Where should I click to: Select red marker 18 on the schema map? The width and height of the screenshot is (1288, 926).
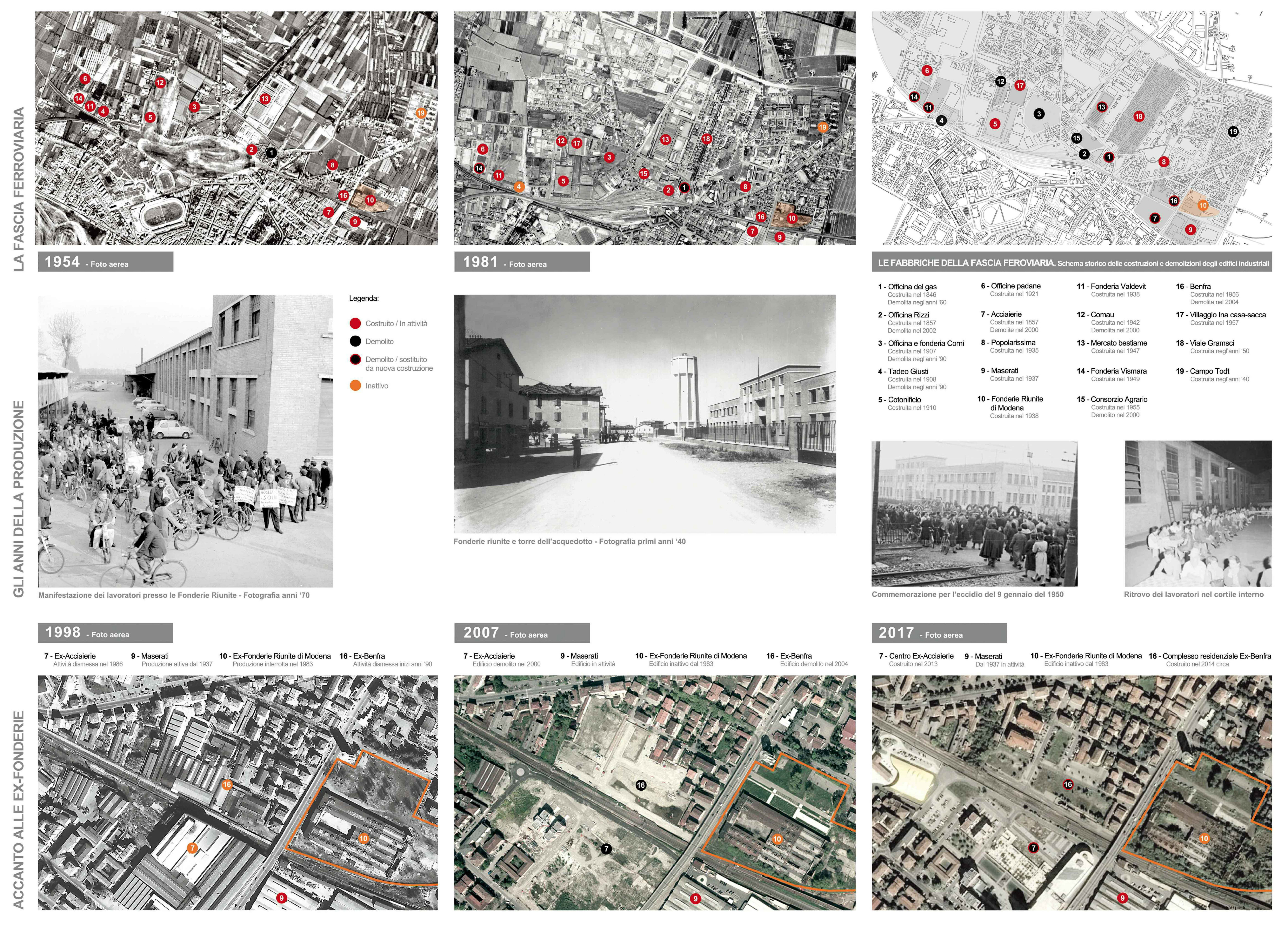point(1139,116)
